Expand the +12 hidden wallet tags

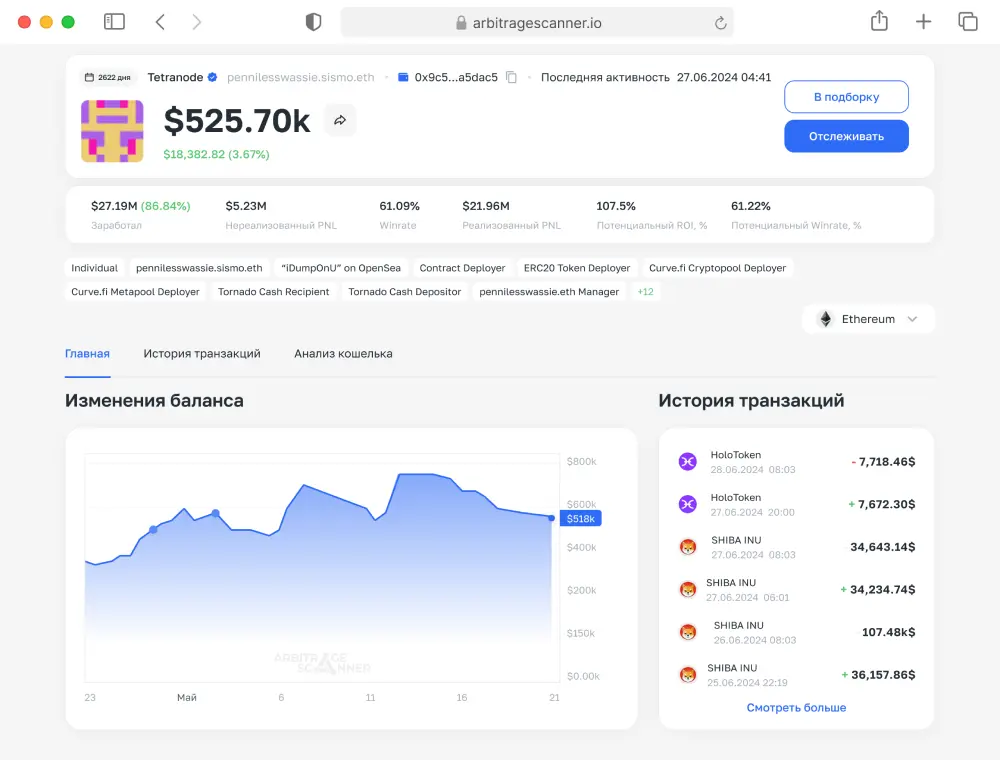click(x=646, y=291)
